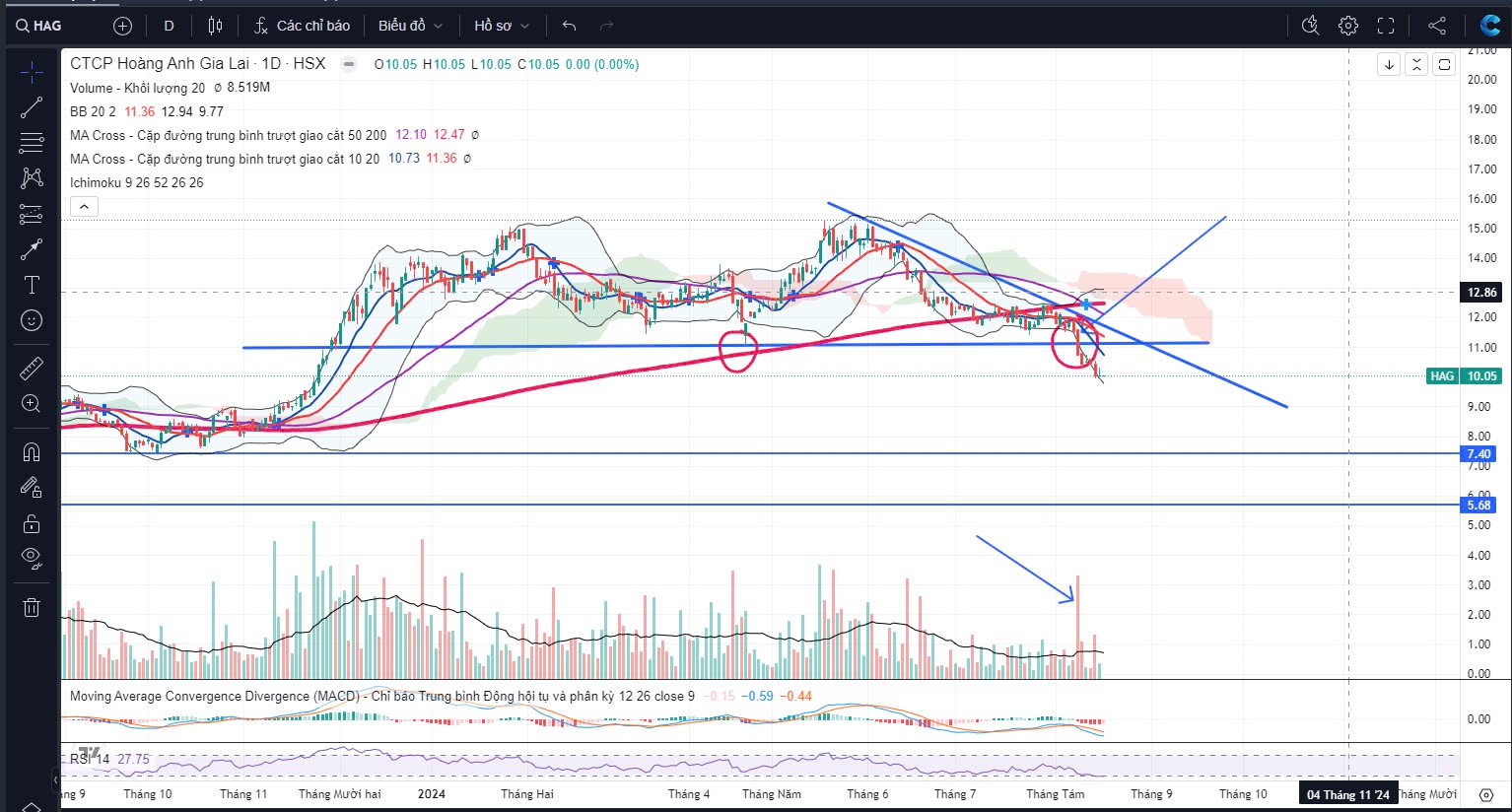Screen dimensions: 1512x812
Task: Open the emoji icons tool
Action: (x=32, y=320)
